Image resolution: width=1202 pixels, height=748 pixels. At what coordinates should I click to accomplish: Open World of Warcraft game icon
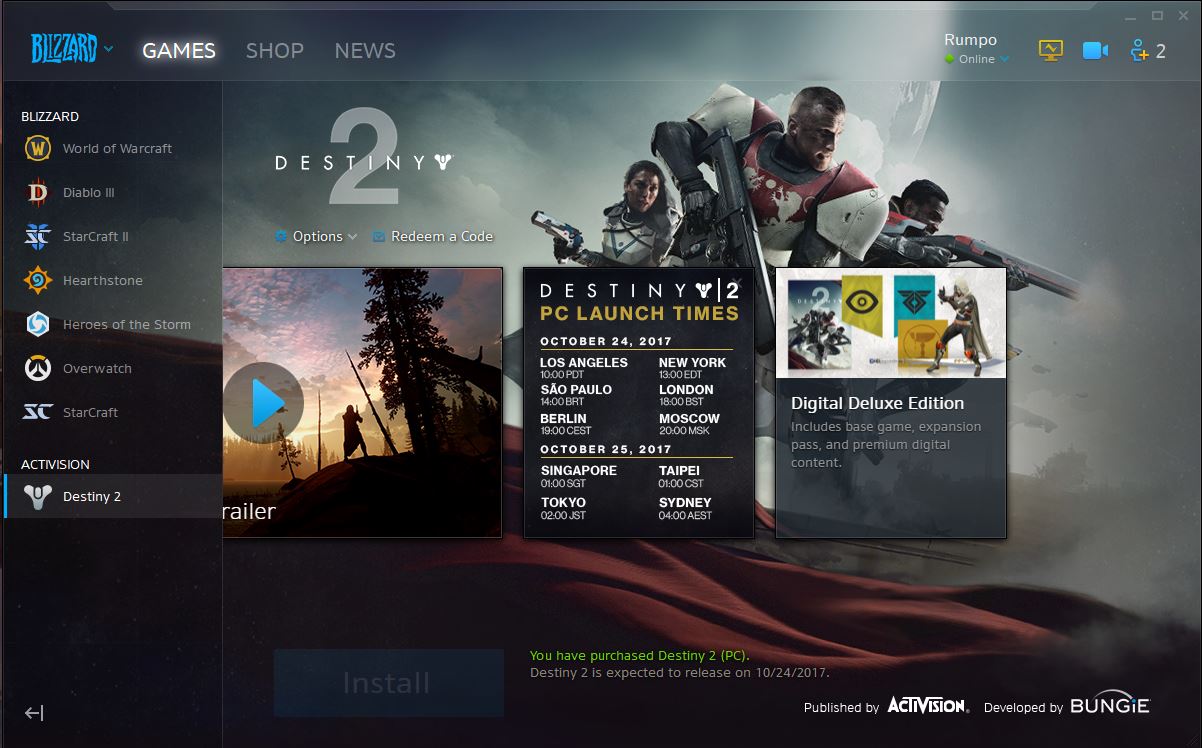point(38,148)
